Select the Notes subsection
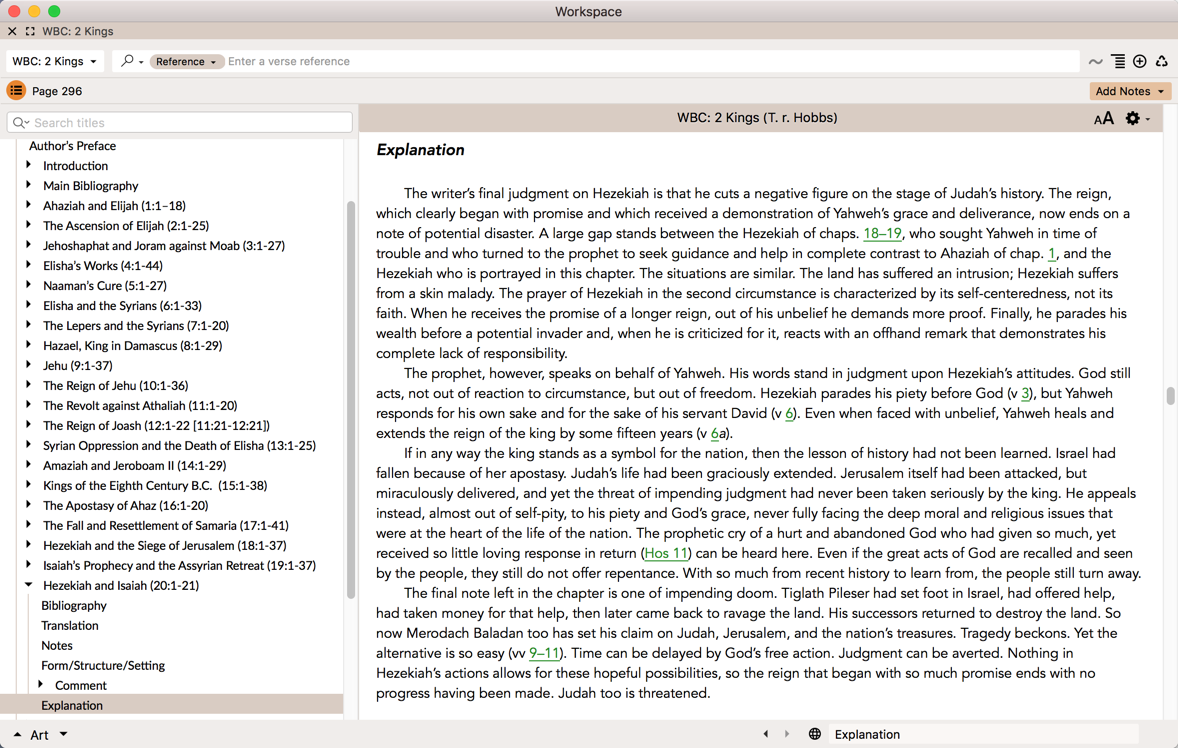 [x=57, y=646]
